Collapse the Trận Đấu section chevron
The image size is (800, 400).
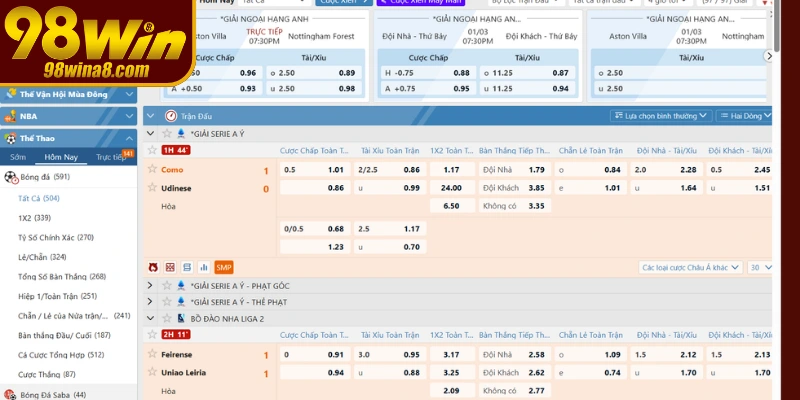click(x=151, y=116)
